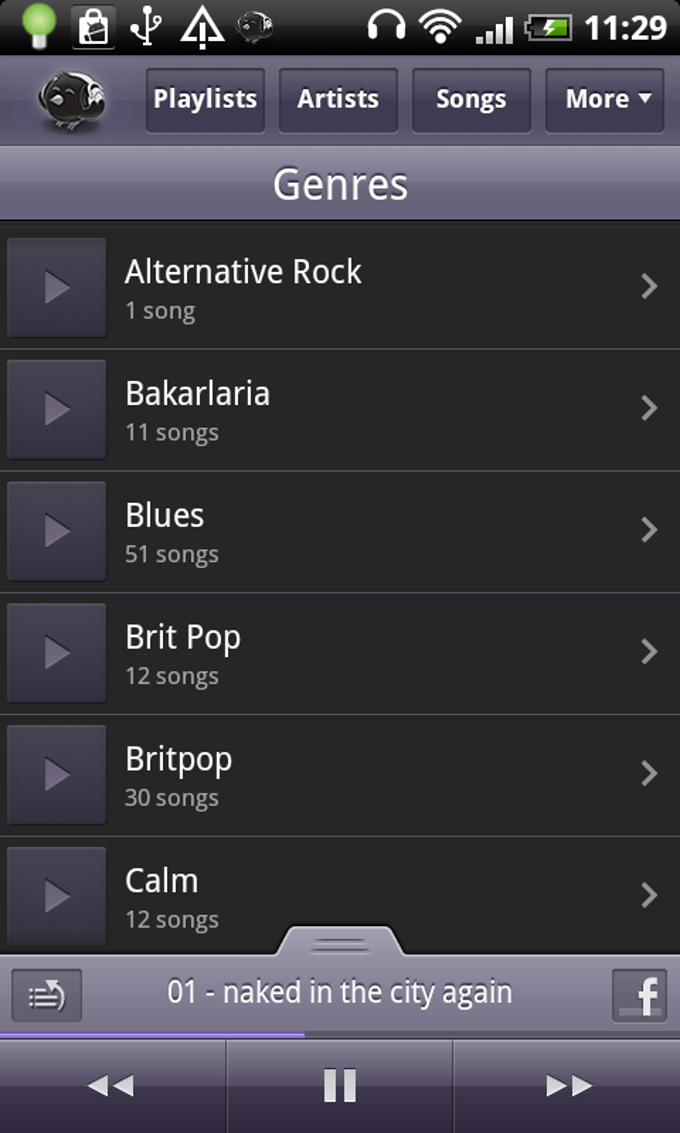Play the Alternative Rock genre
The width and height of the screenshot is (680, 1133).
[57, 288]
